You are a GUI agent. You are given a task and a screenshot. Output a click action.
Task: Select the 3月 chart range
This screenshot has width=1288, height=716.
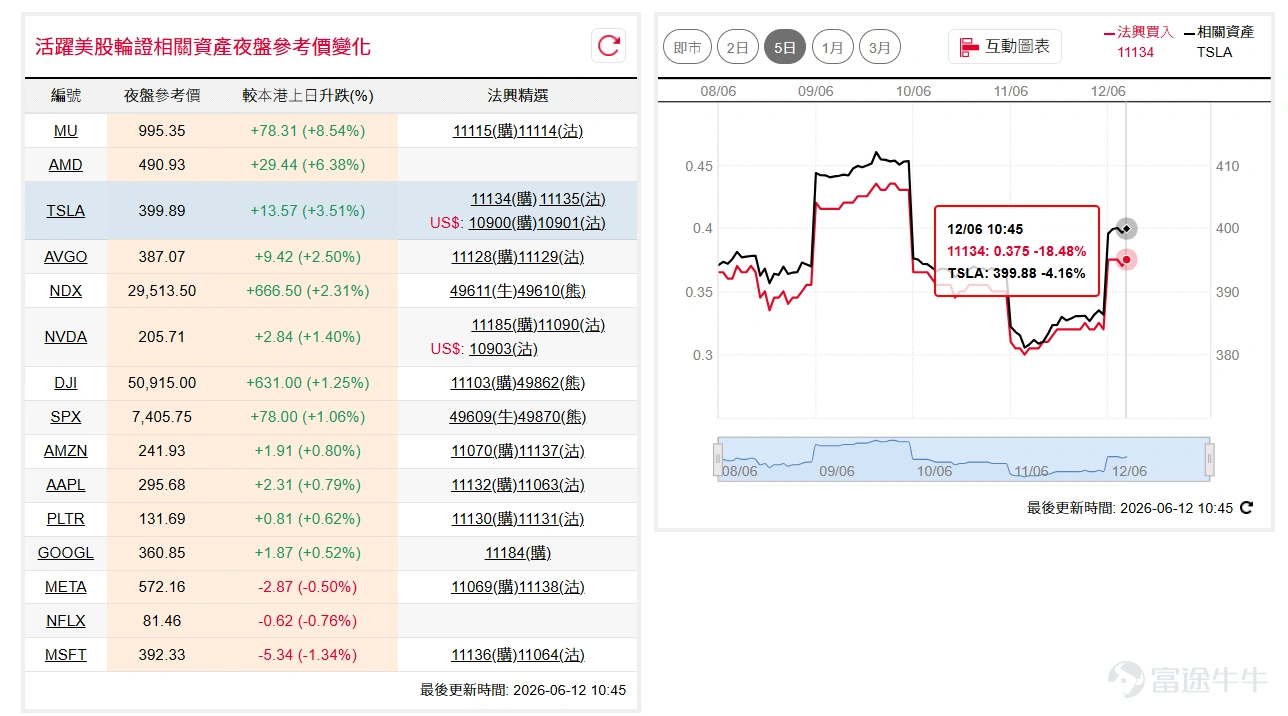[879, 47]
